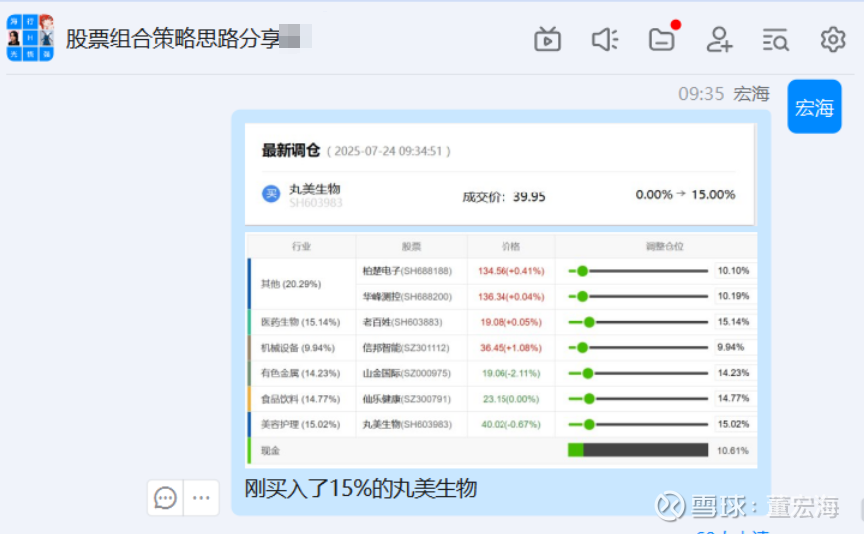Screen dimensions: 864x534
Task: Click the message text 刚买入了15%的丸美生物
Action: pos(360,488)
